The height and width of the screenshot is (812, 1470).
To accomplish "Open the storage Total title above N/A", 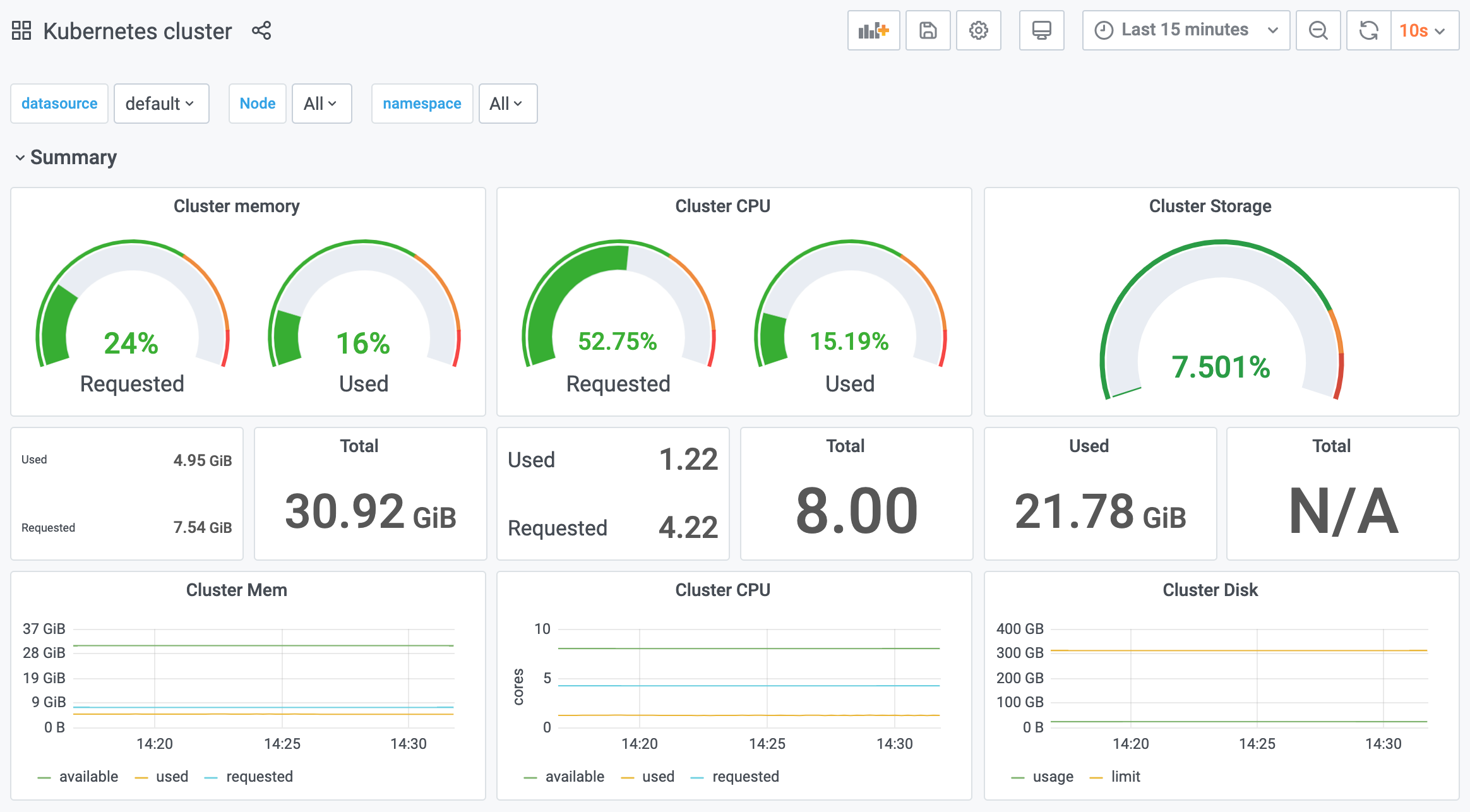I will tap(1332, 446).
